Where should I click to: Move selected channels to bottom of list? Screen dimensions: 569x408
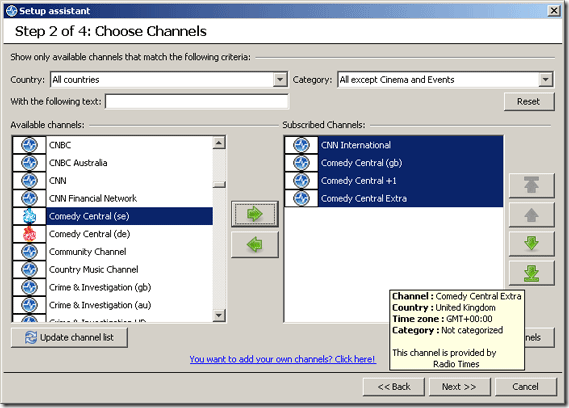pos(532,273)
